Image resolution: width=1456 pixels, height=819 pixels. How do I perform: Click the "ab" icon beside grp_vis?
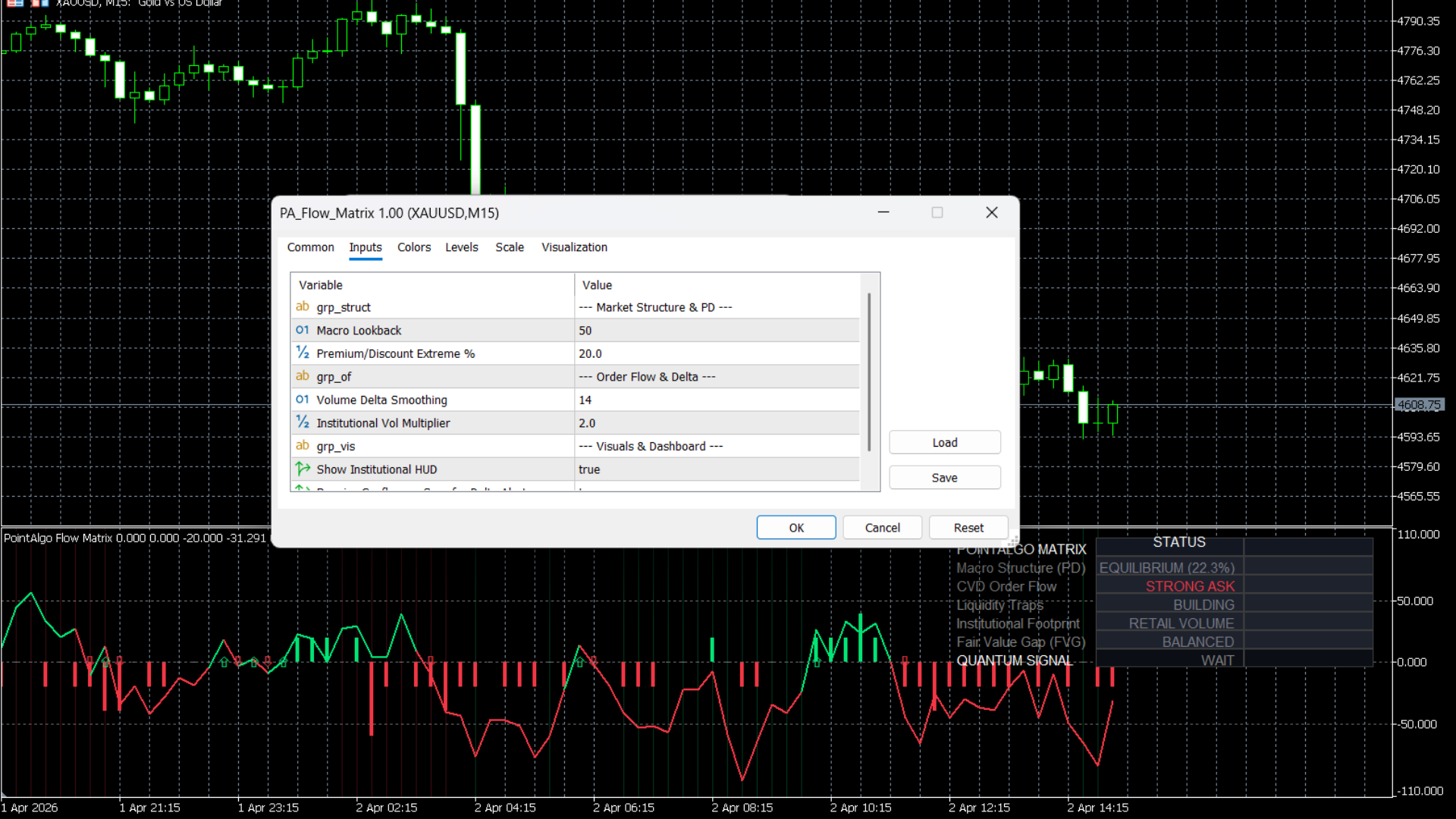pos(303,446)
